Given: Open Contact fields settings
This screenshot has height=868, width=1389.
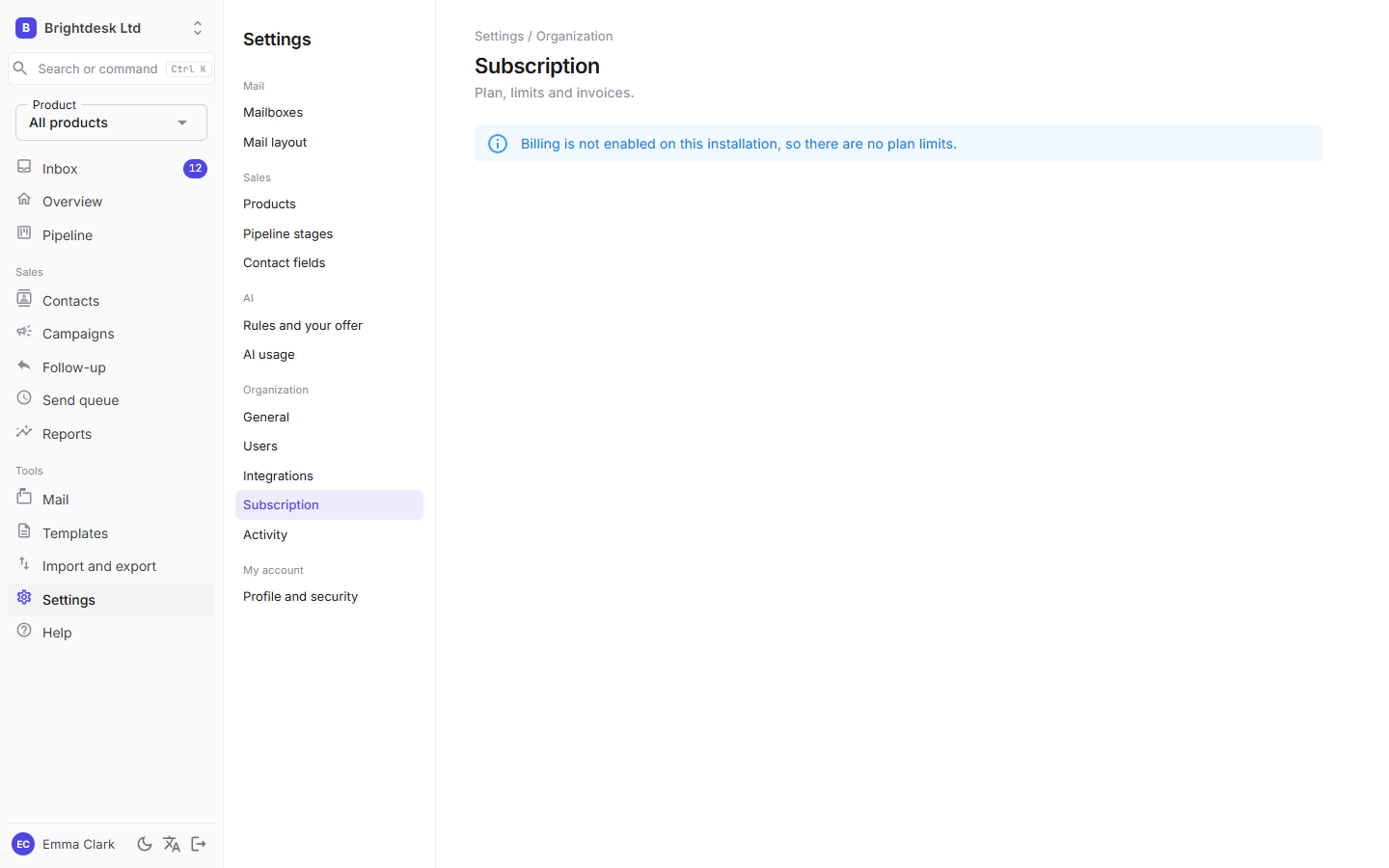Looking at the screenshot, I should pos(329,263).
